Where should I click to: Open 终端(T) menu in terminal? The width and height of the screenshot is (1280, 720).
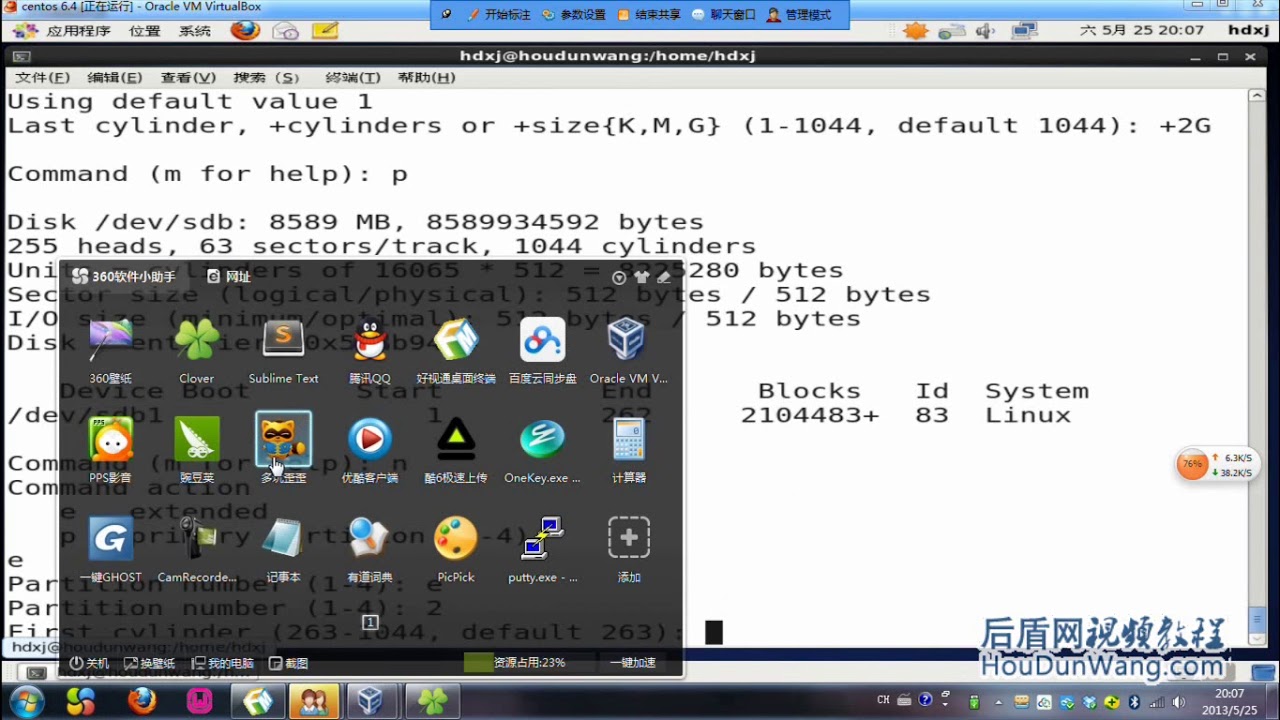[x=353, y=78]
